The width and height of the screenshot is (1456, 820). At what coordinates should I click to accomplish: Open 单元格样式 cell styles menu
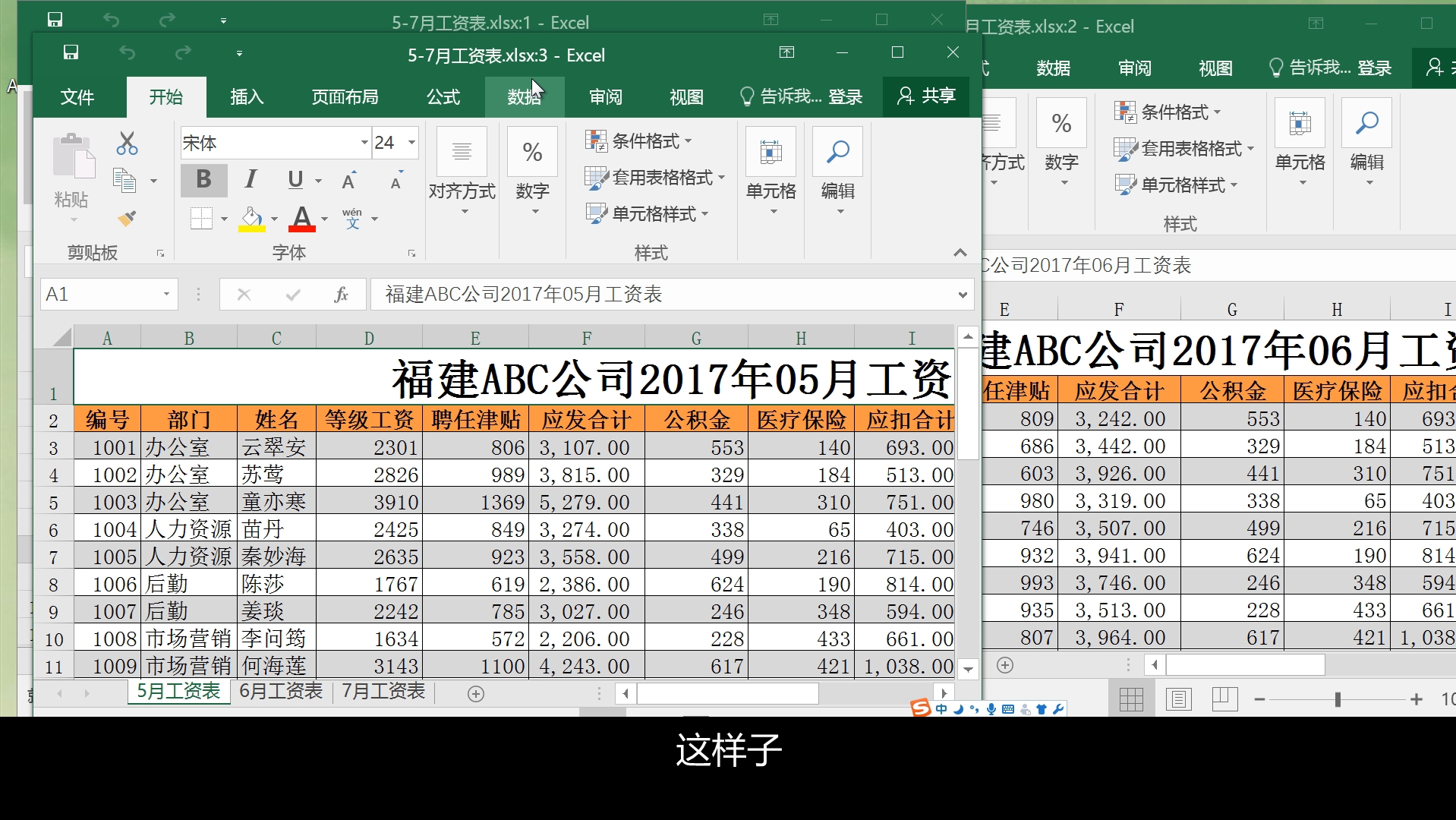pyautogui.click(x=647, y=214)
